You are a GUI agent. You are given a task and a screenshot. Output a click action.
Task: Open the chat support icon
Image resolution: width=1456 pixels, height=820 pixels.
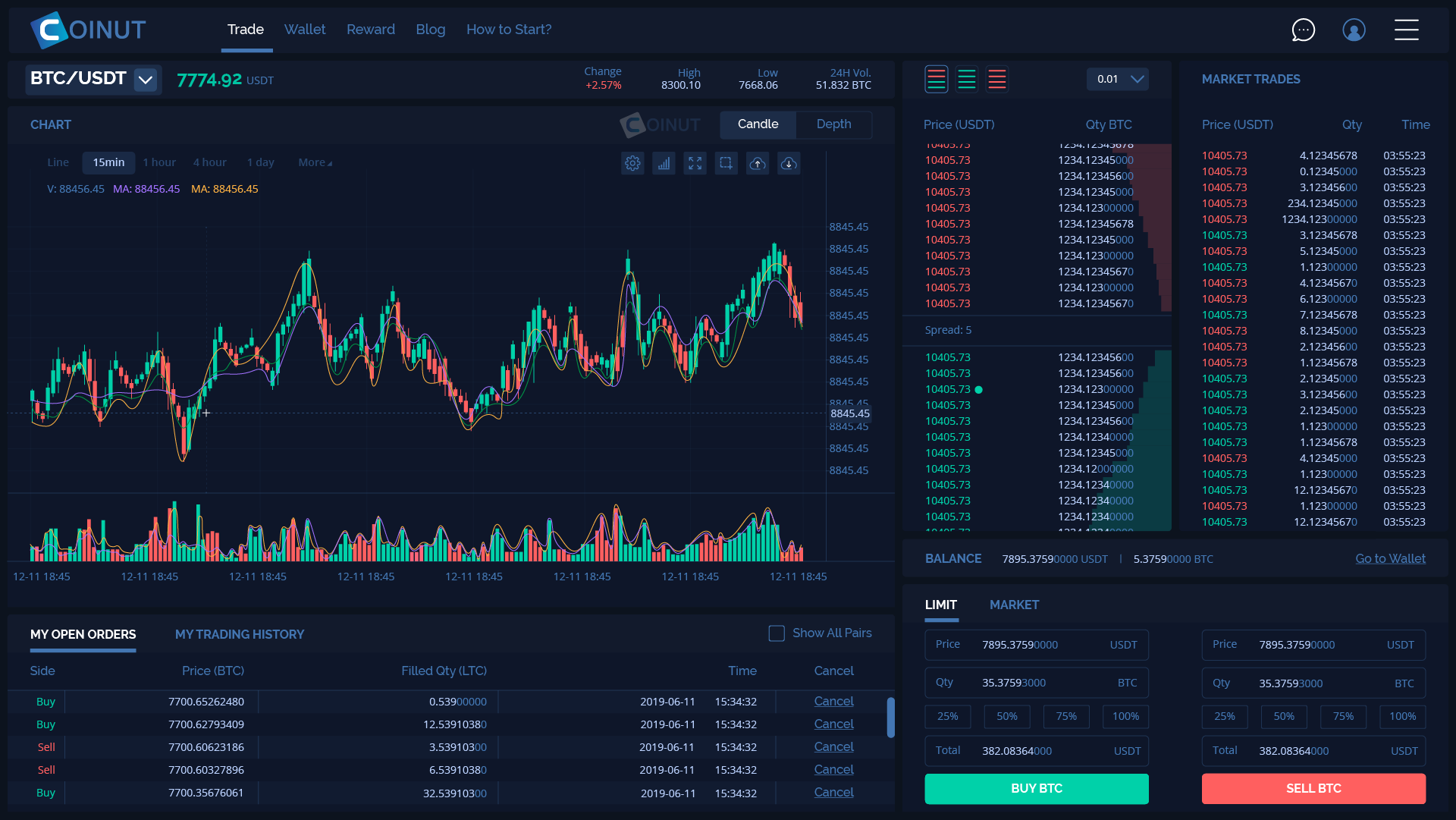(x=1303, y=30)
